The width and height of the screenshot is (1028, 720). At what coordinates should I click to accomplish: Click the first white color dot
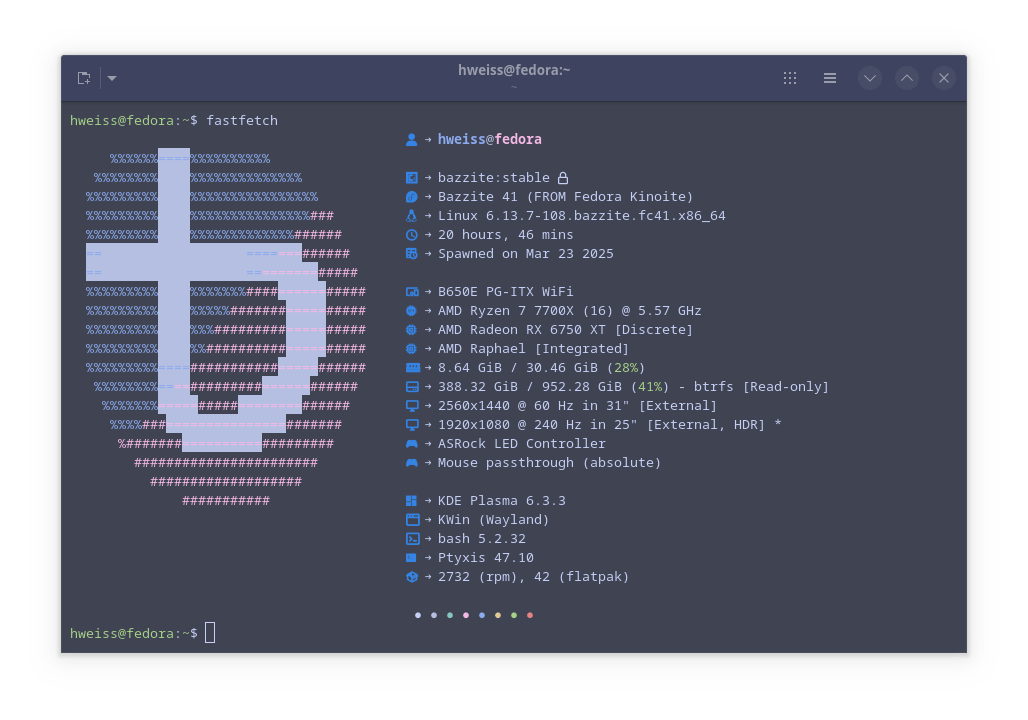pos(418,615)
